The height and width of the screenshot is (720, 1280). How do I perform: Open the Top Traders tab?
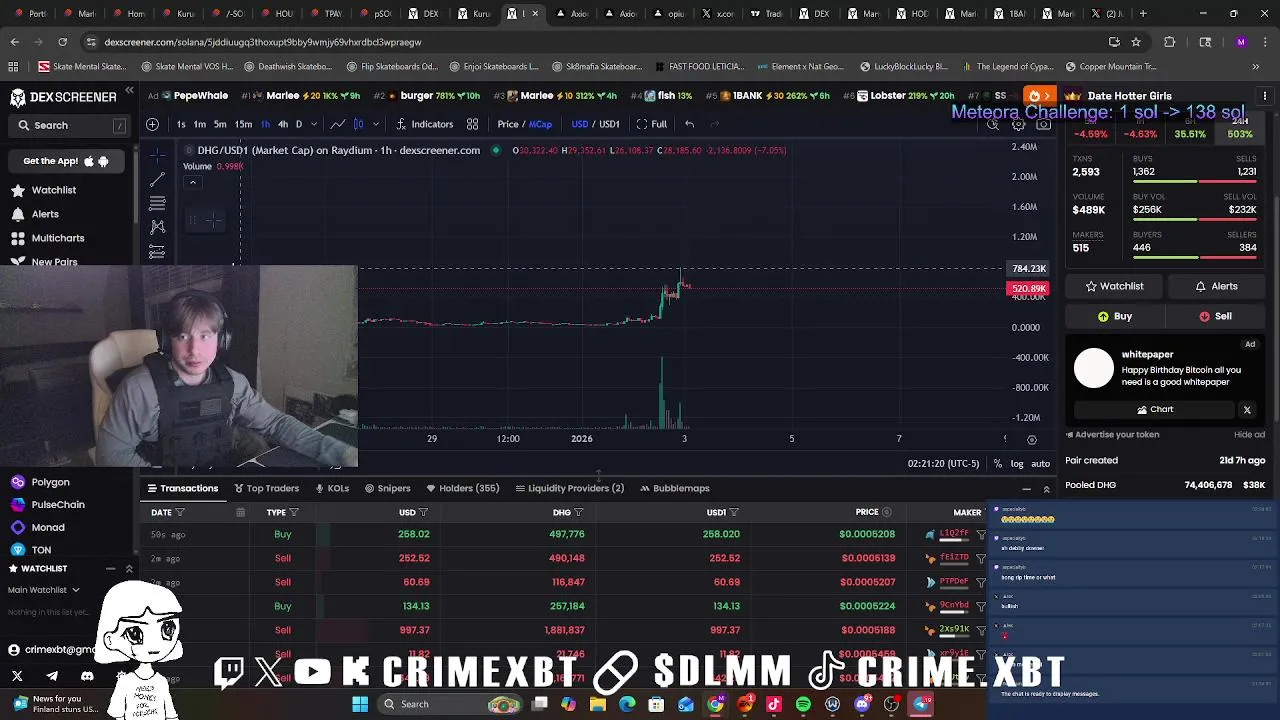click(266, 488)
